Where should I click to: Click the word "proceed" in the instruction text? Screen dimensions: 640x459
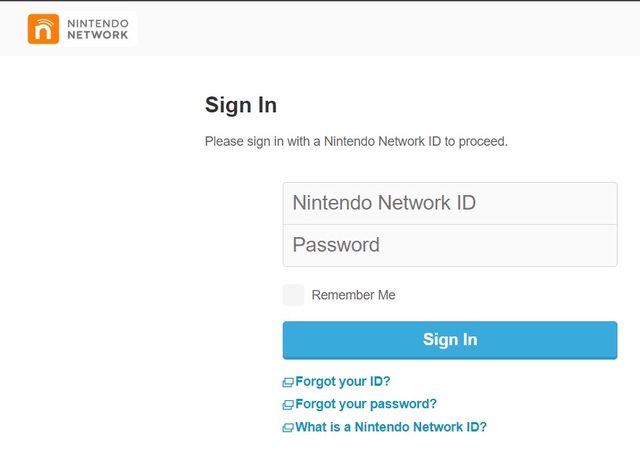pyautogui.click(x=481, y=142)
